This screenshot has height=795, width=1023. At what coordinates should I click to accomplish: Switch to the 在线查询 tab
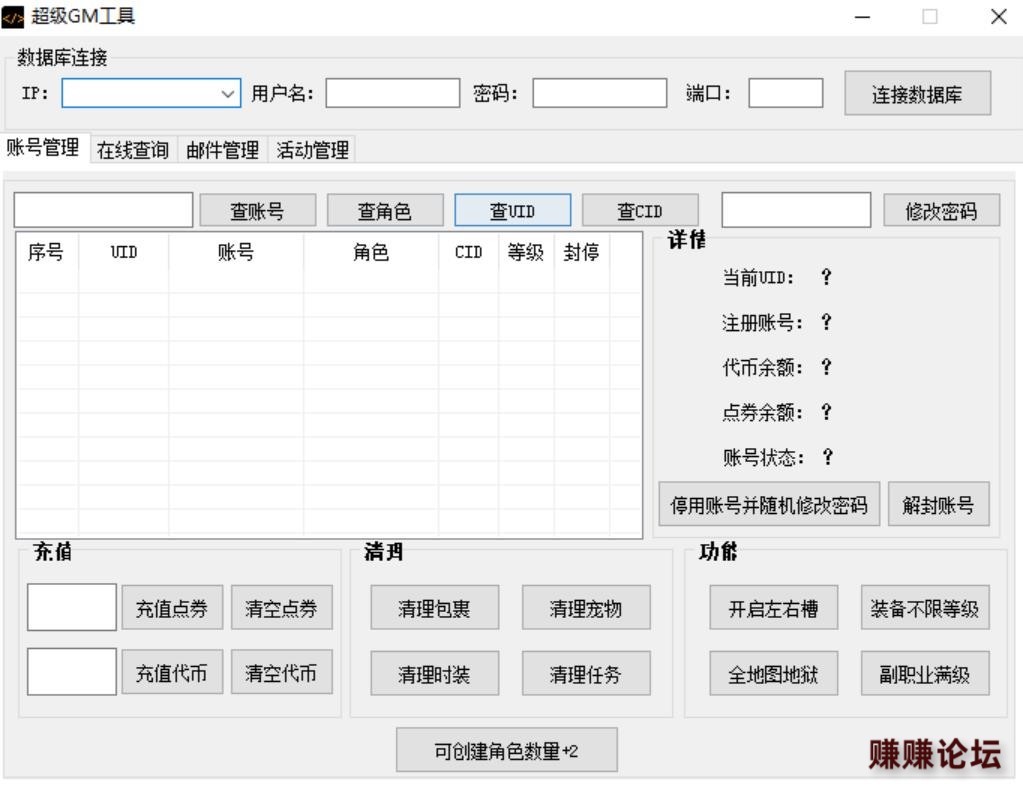click(x=133, y=150)
